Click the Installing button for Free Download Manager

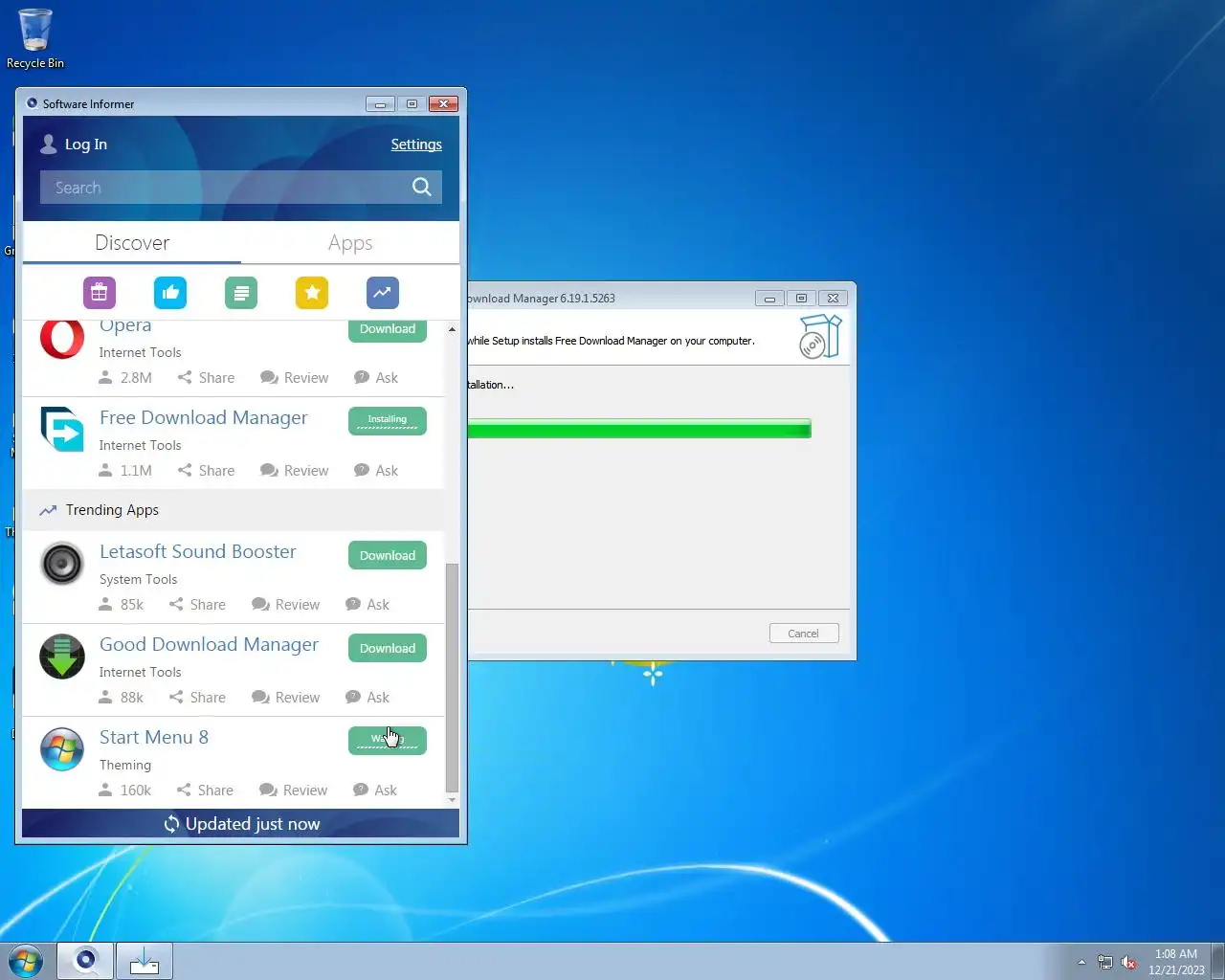pos(388,421)
